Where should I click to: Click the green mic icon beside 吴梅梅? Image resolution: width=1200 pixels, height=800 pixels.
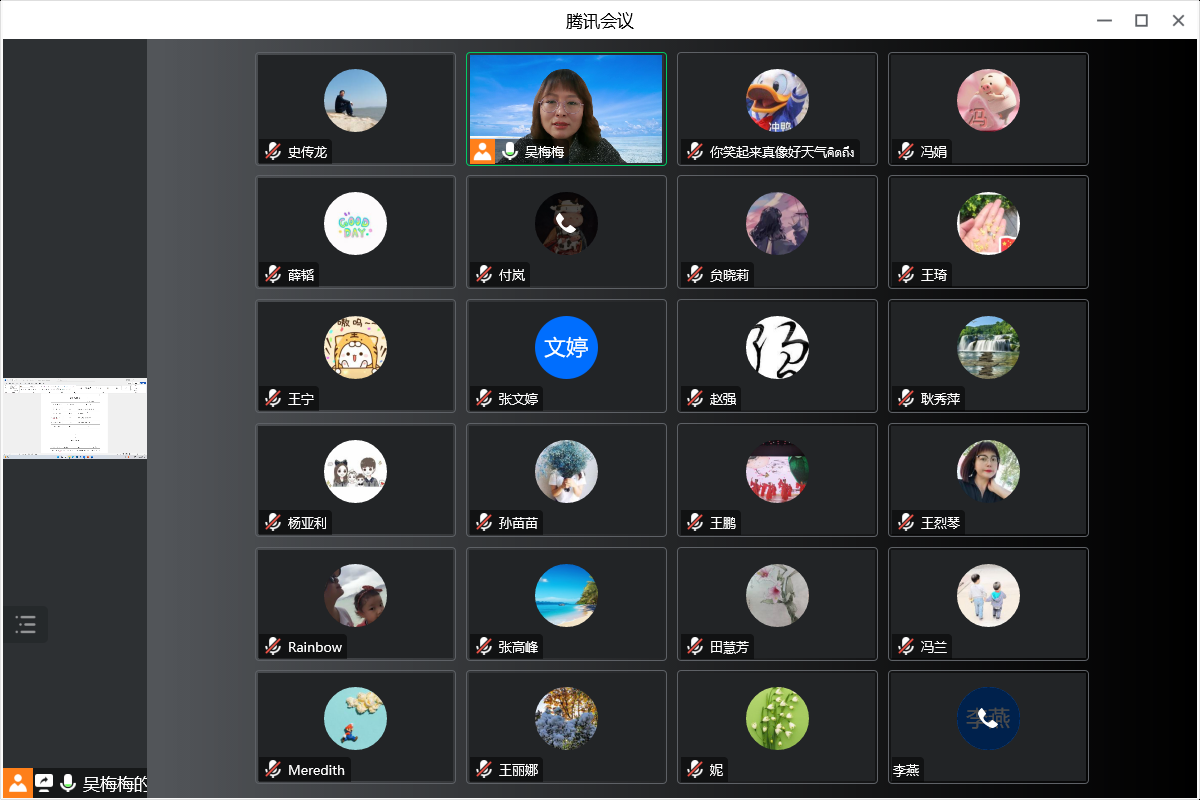[510, 151]
